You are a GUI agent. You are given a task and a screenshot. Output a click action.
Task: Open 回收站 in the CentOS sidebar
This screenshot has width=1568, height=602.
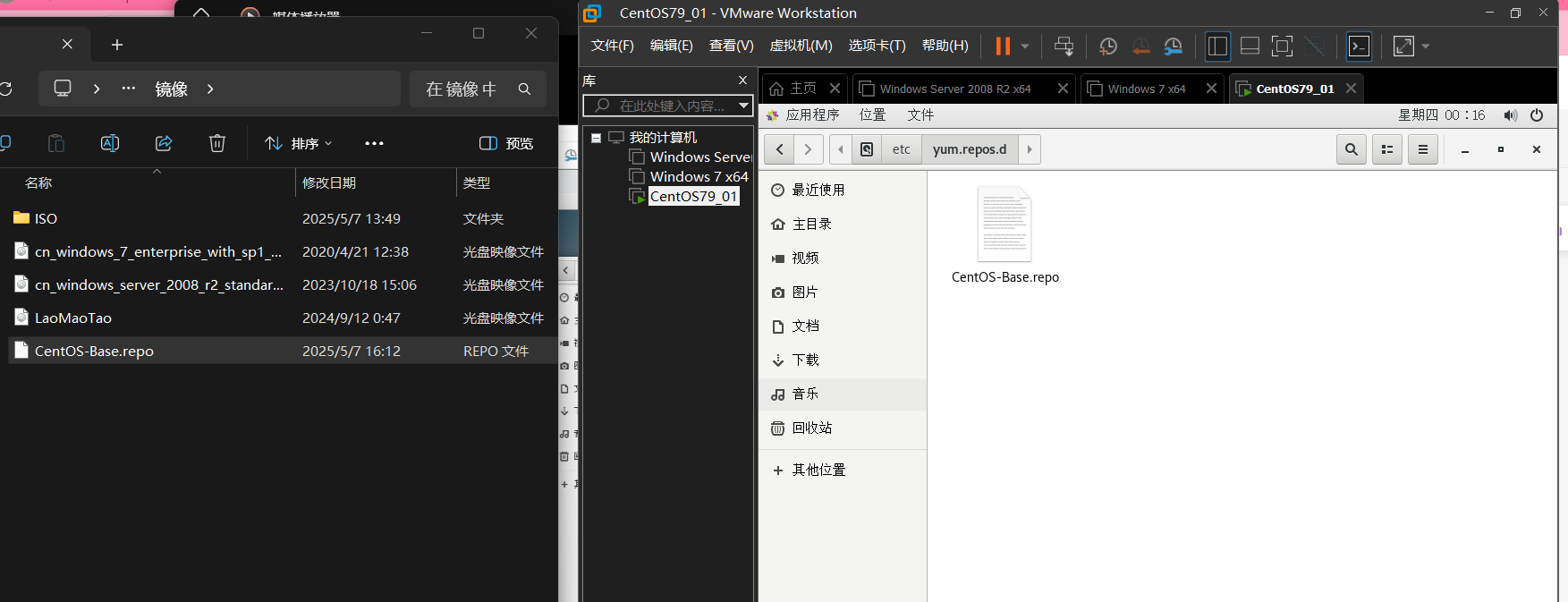click(x=843, y=428)
